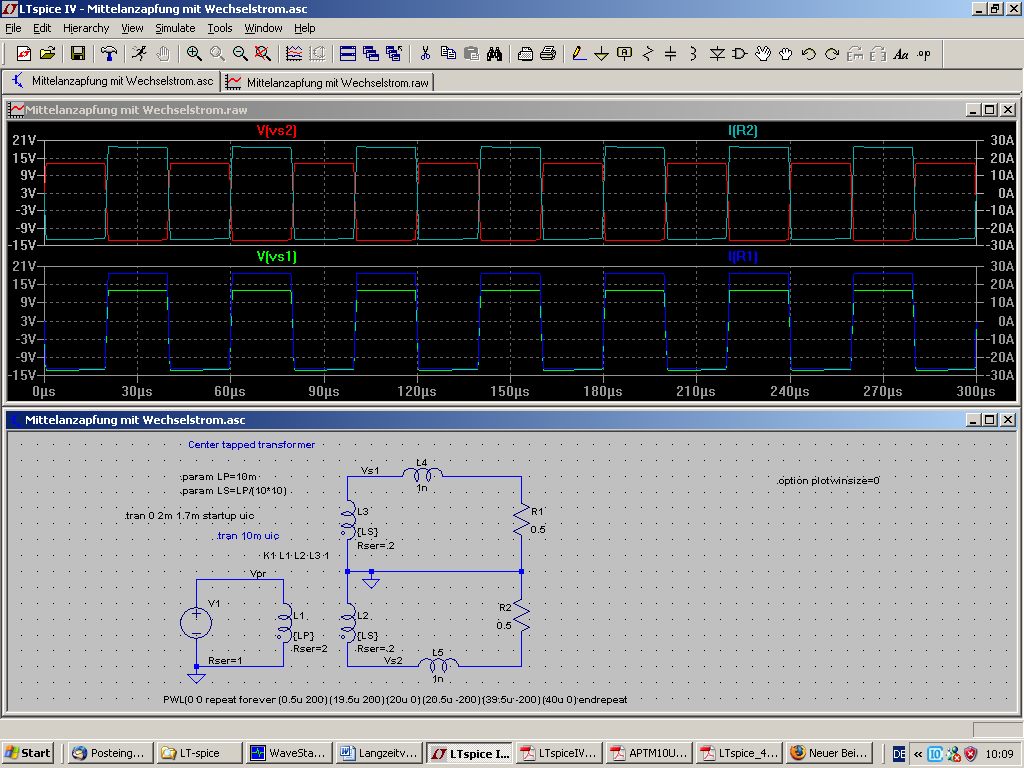Open the LT-spice folder taskbar button
The width and height of the screenshot is (1024, 768).
click(x=200, y=753)
